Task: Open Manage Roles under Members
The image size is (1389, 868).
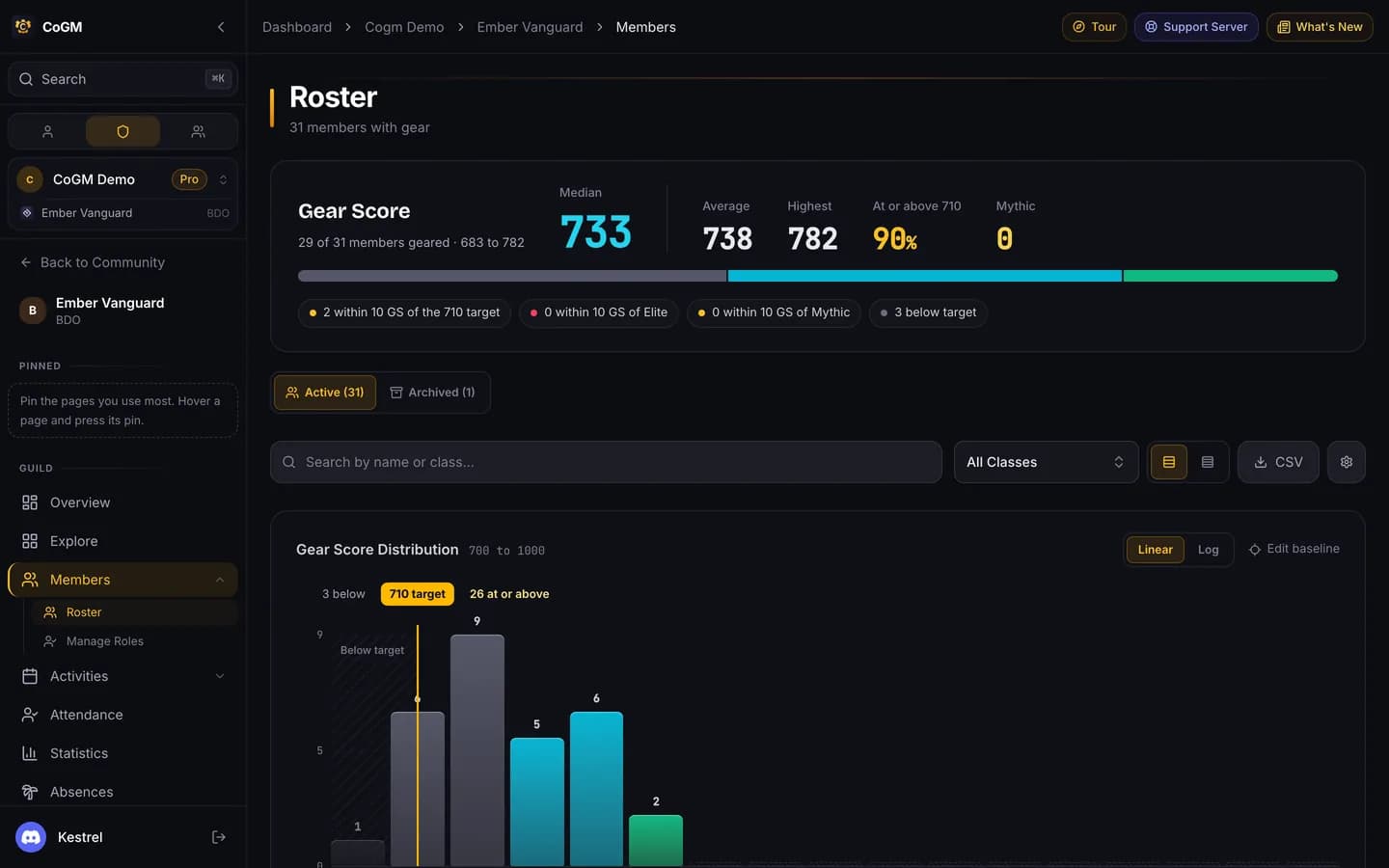Action: click(x=134, y=641)
